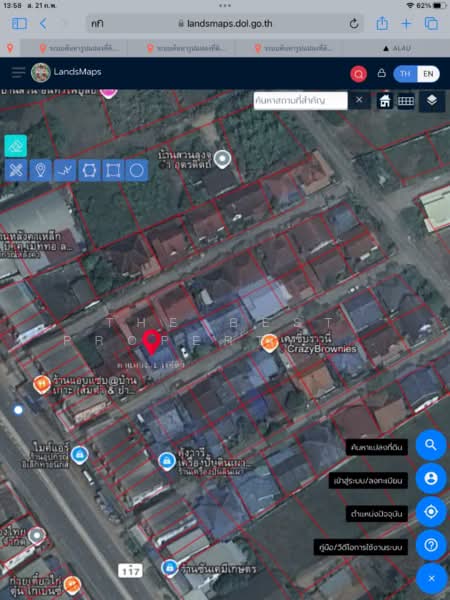Open the map layers selector
450x600 pixels.
pos(432,101)
